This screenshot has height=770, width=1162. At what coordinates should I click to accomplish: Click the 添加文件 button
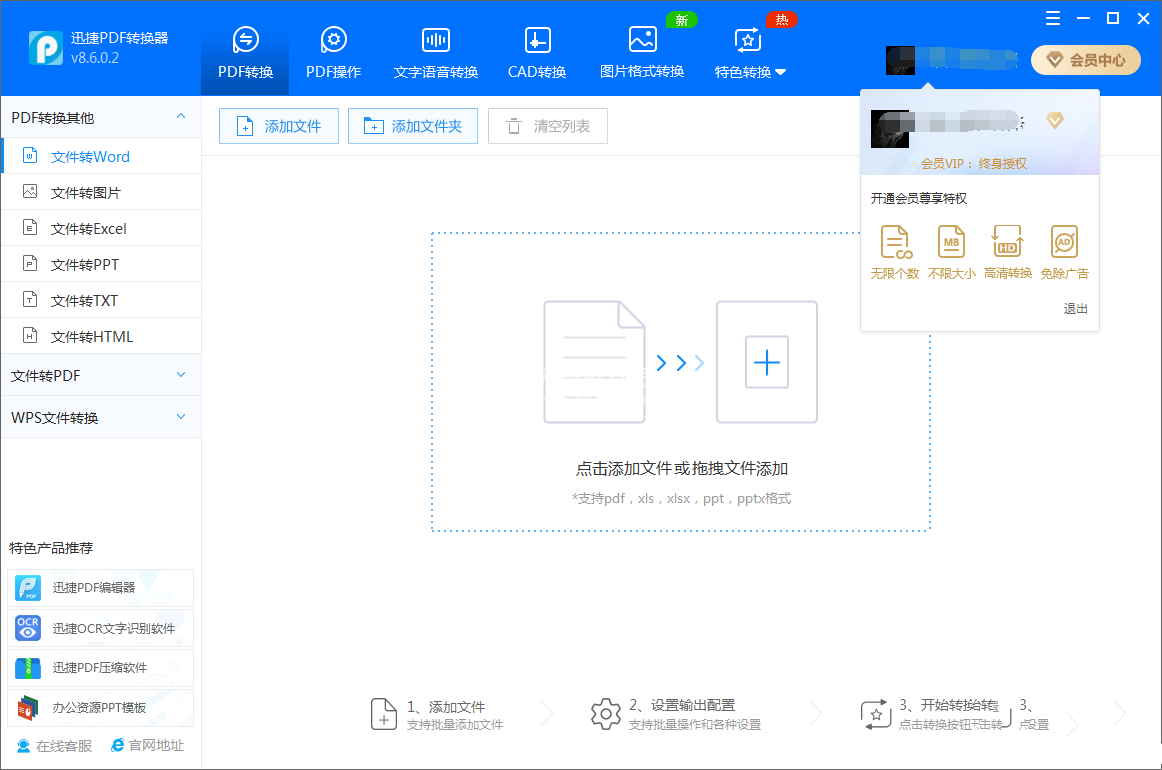tap(279, 126)
